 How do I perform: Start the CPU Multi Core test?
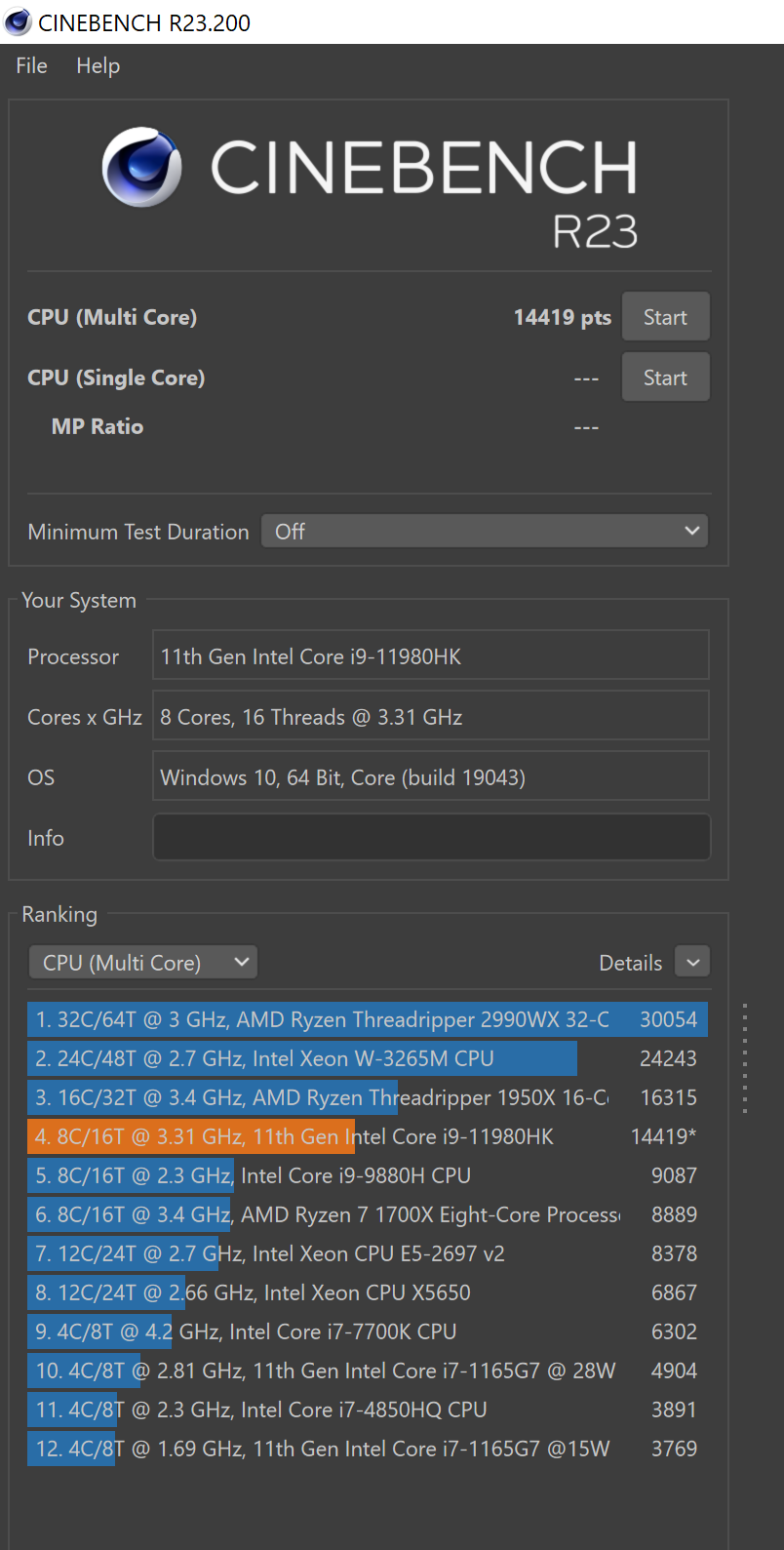[665, 317]
